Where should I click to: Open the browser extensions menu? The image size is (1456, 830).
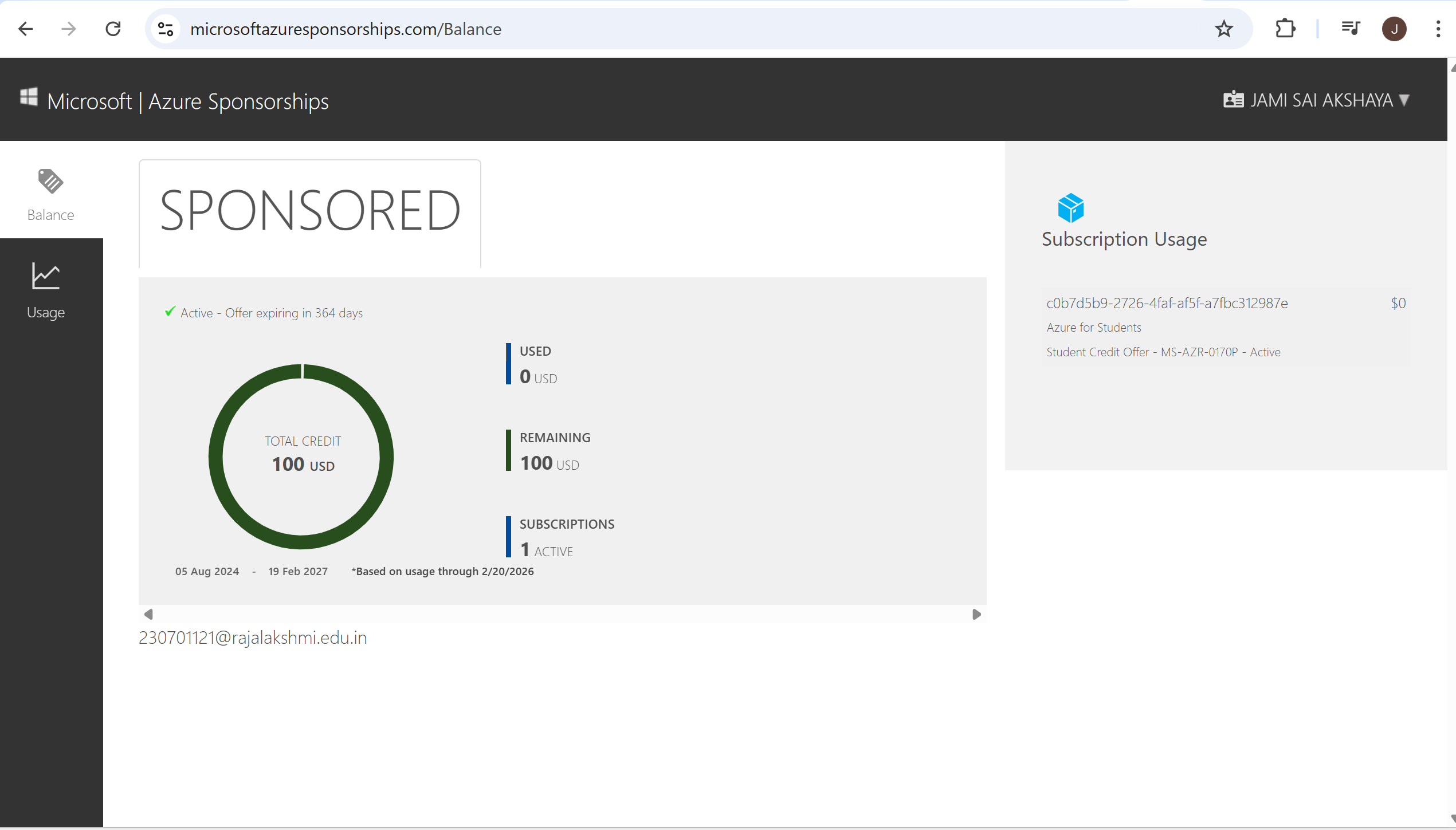coord(1285,29)
